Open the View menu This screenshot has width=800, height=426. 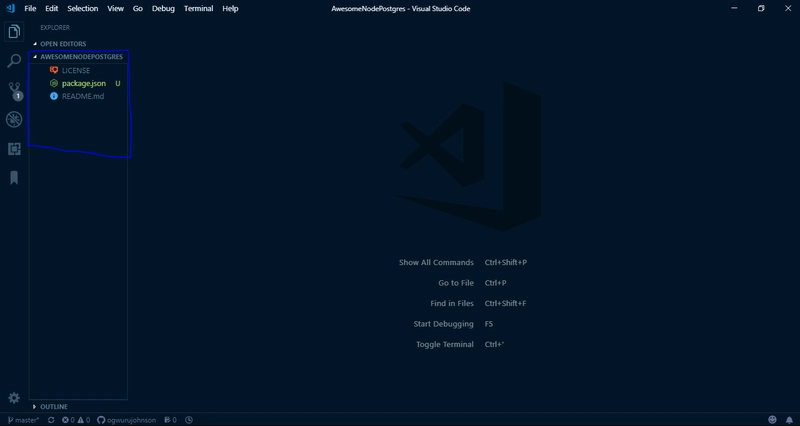pyautogui.click(x=115, y=8)
